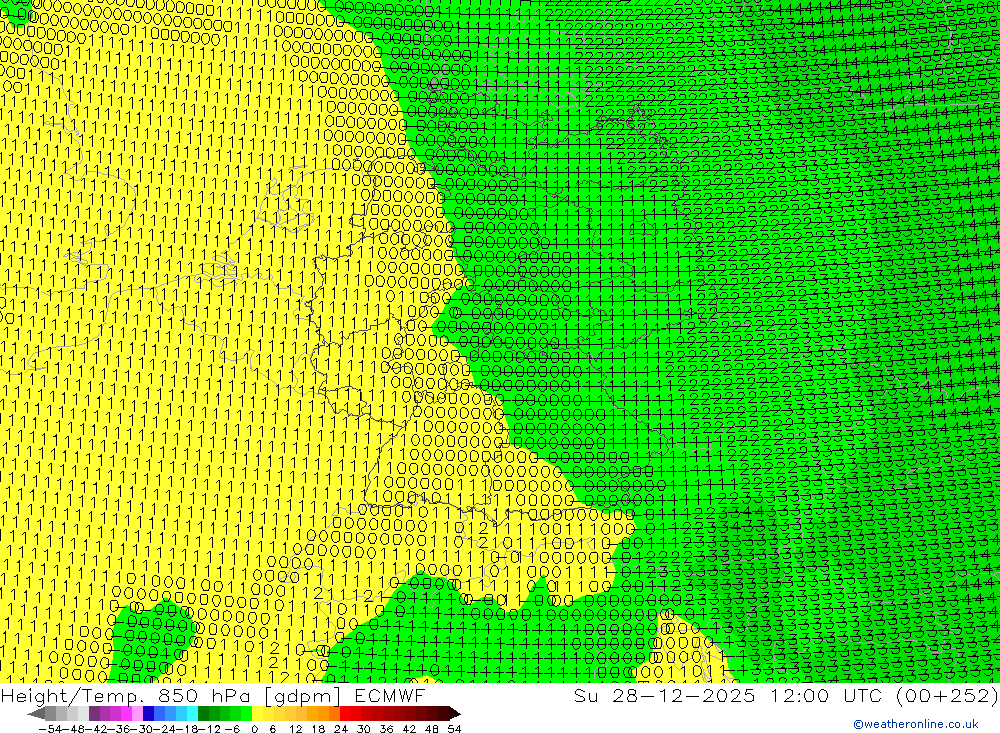Click the gray left arrow end of the color scale
The image size is (1000, 733).
click(36, 713)
